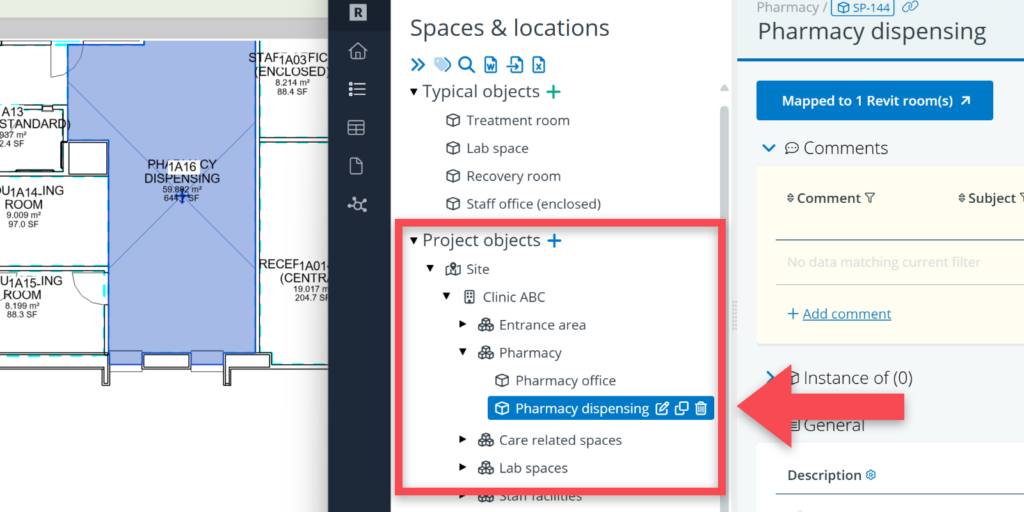This screenshot has width=1024, height=512.
Task: Expand the Lab spaces node
Action: [463, 467]
